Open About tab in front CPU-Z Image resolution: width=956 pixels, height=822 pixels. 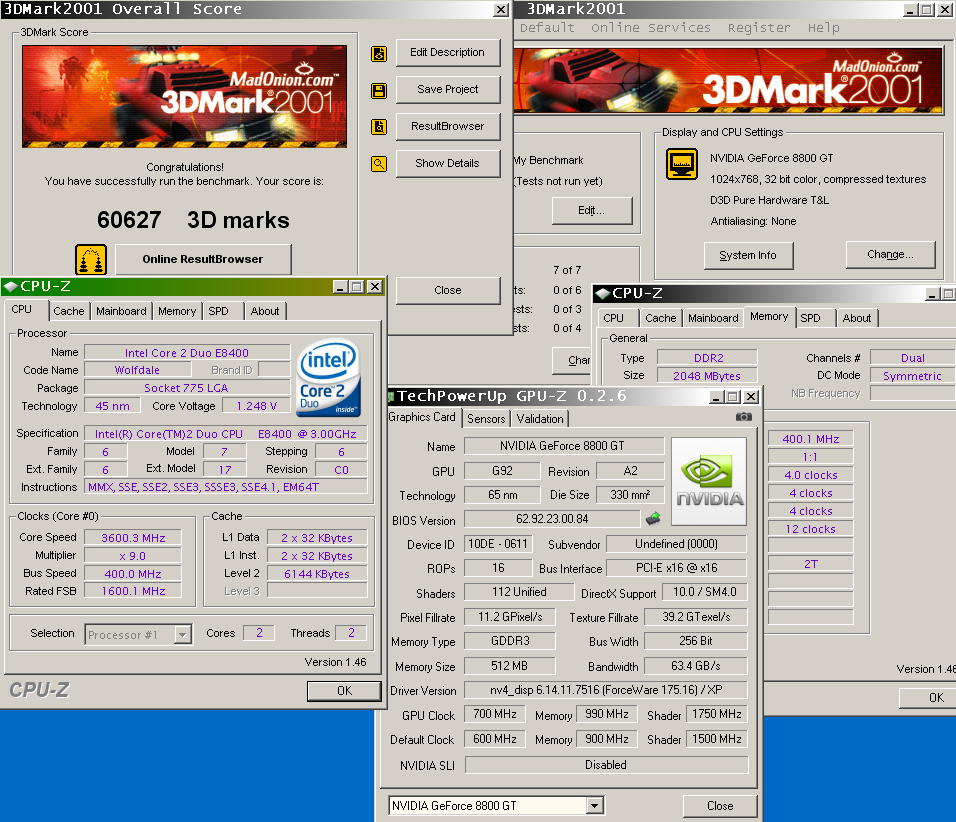(x=265, y=311)
